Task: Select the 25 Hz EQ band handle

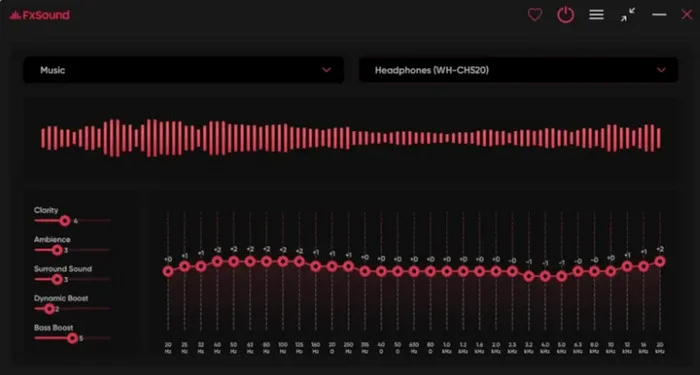Action: [x=184, y=267]
